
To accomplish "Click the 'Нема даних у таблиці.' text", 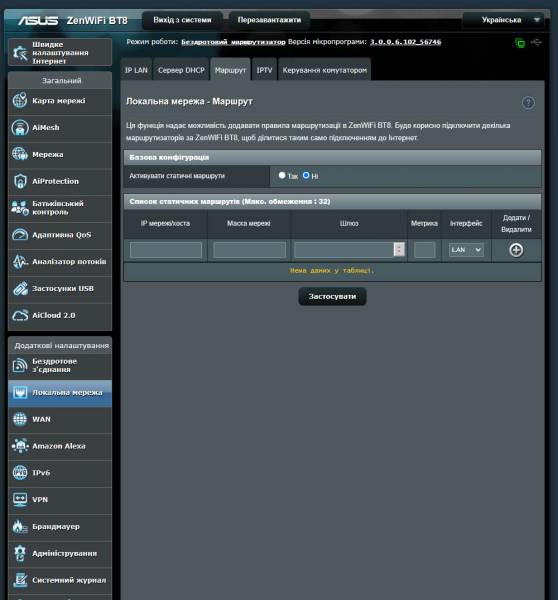I will click(332, 271).
